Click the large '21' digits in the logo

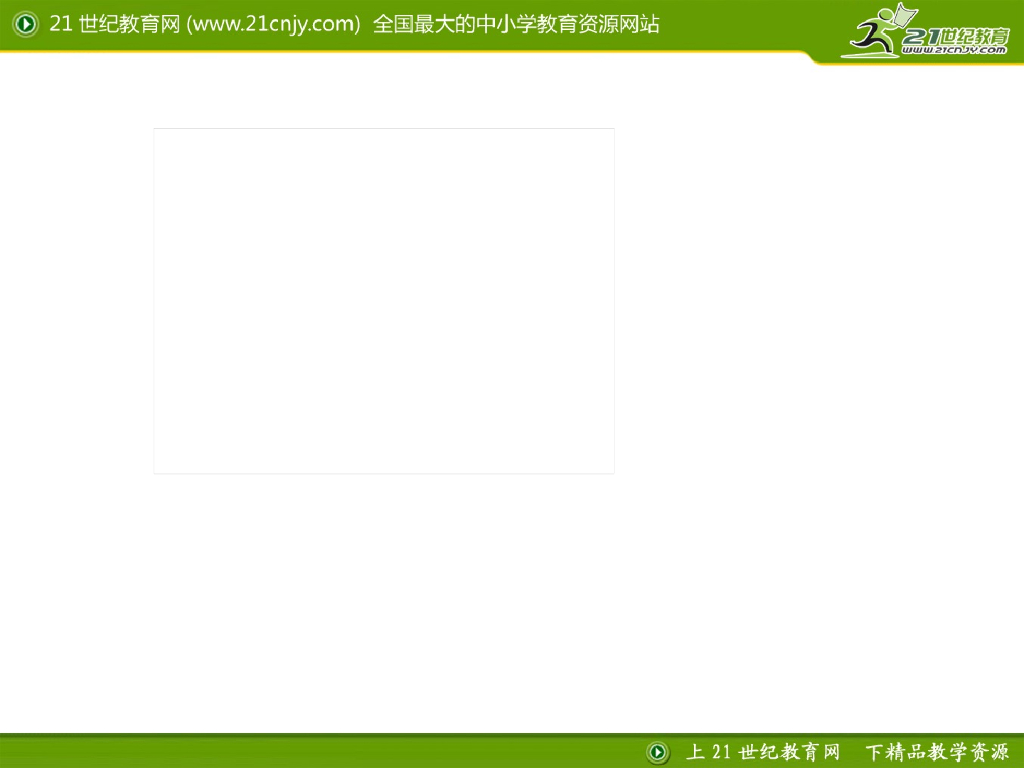pyautogui.click(x=920, y=38)
